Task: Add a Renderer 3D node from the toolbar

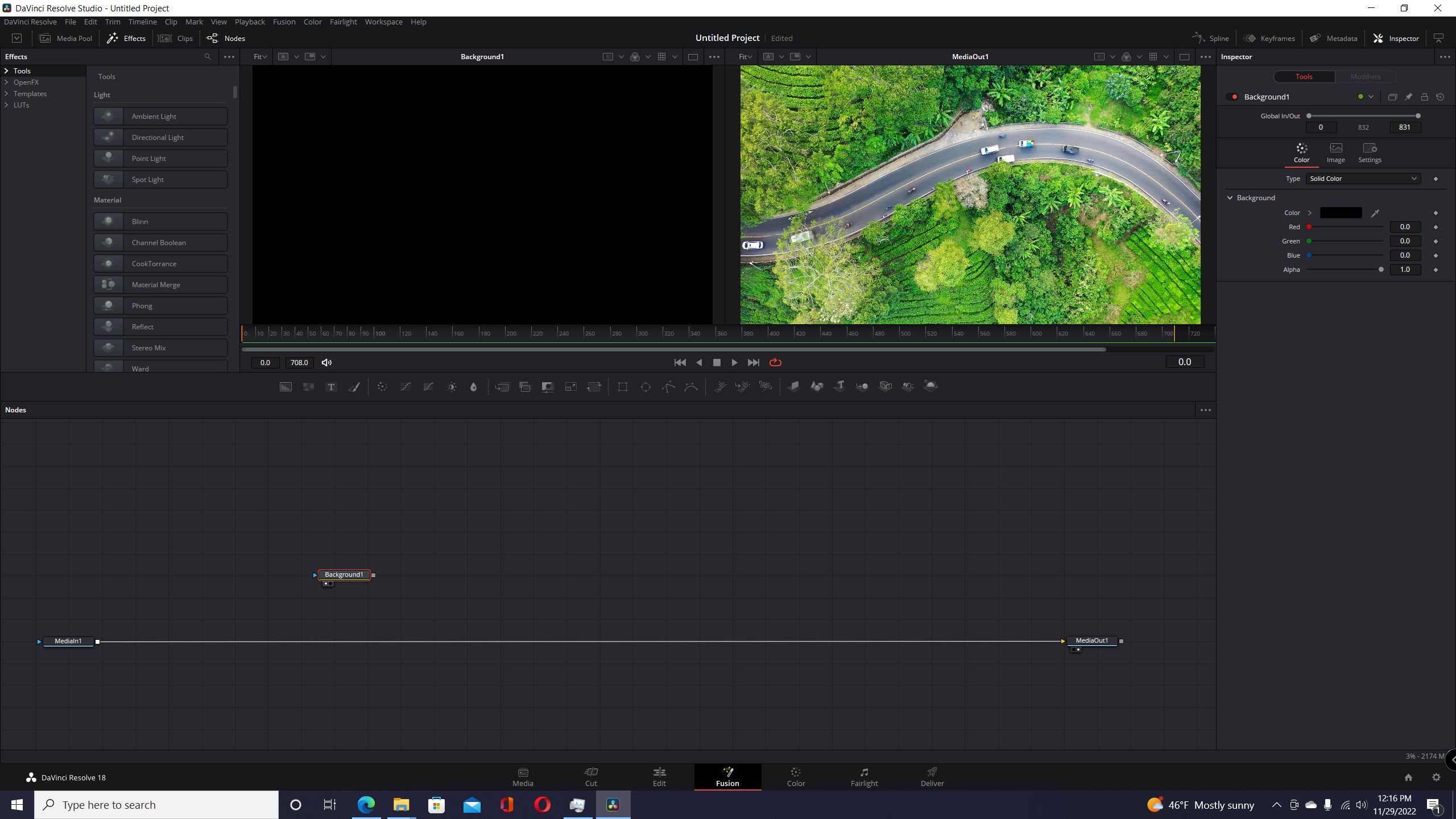Action: point(930,387)
